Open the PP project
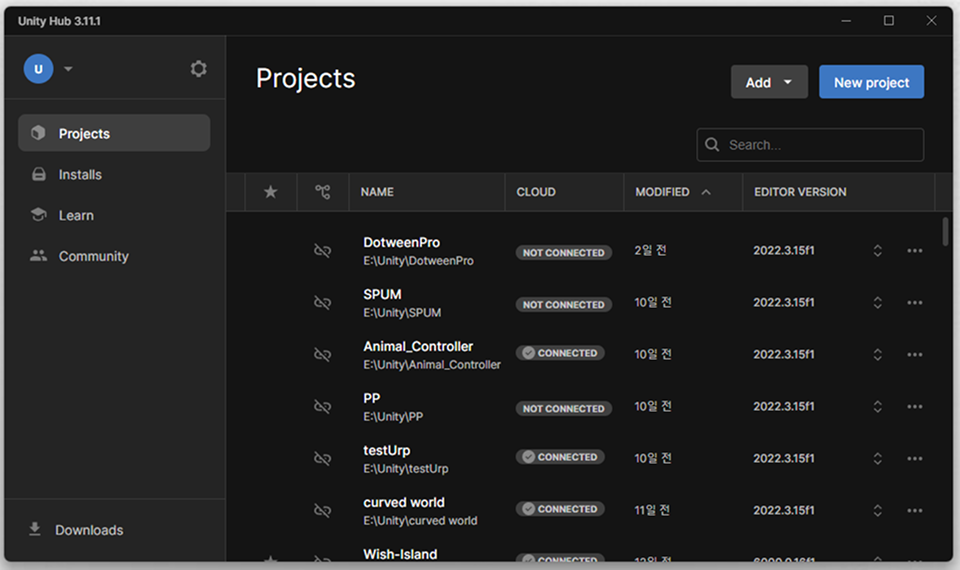 click(x=372, y=399)
